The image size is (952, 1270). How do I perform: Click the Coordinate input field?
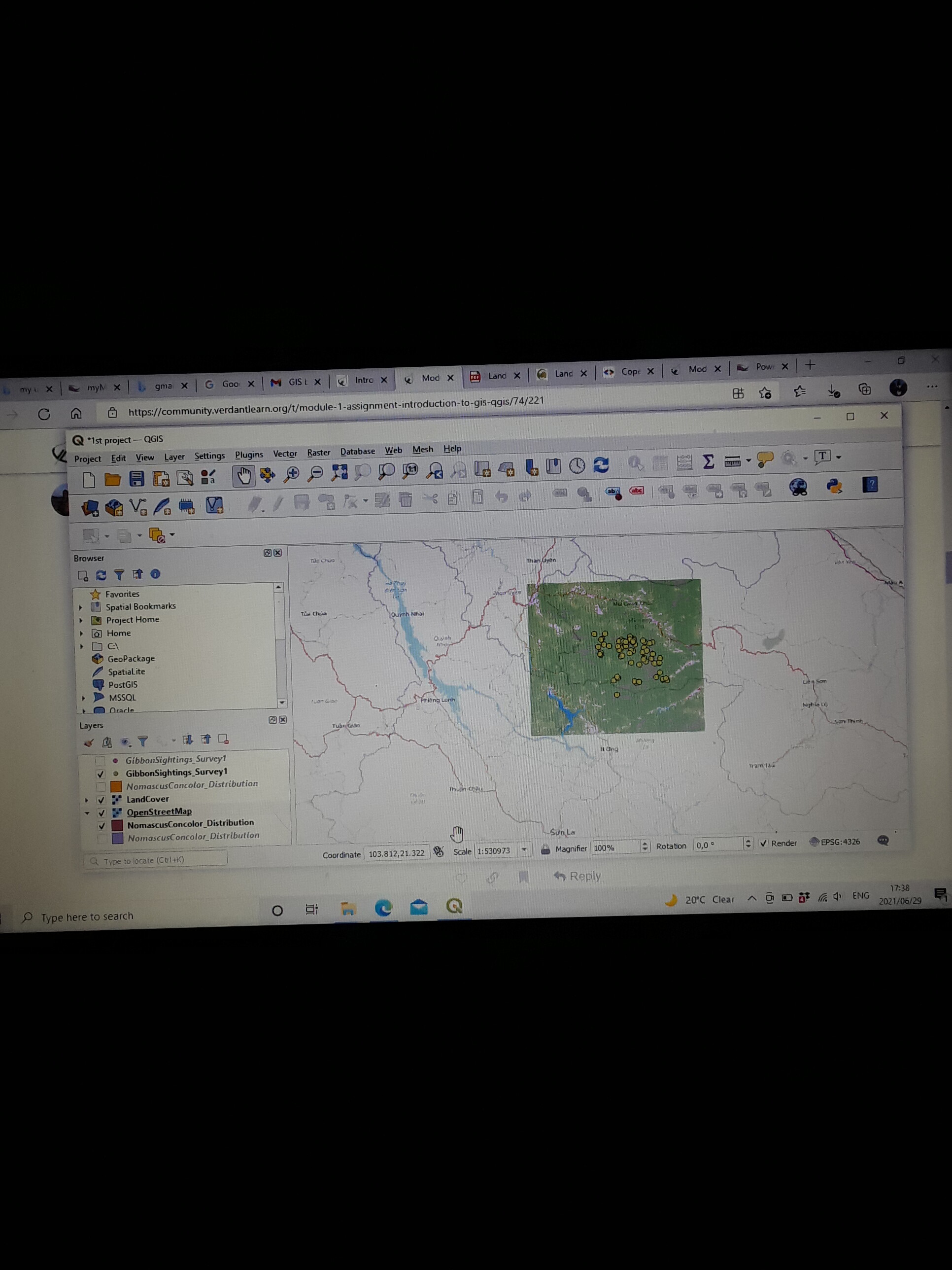coord(397,853)
